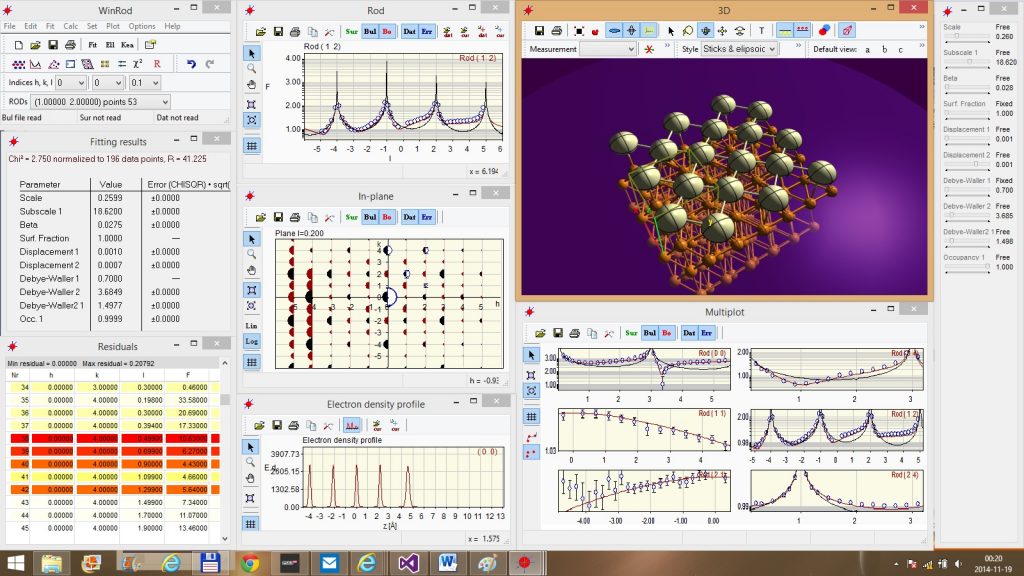The image size is (1024, 576).
Task: Select the arrow pointer tool in 3D toolbar
Action: [671, 31]
